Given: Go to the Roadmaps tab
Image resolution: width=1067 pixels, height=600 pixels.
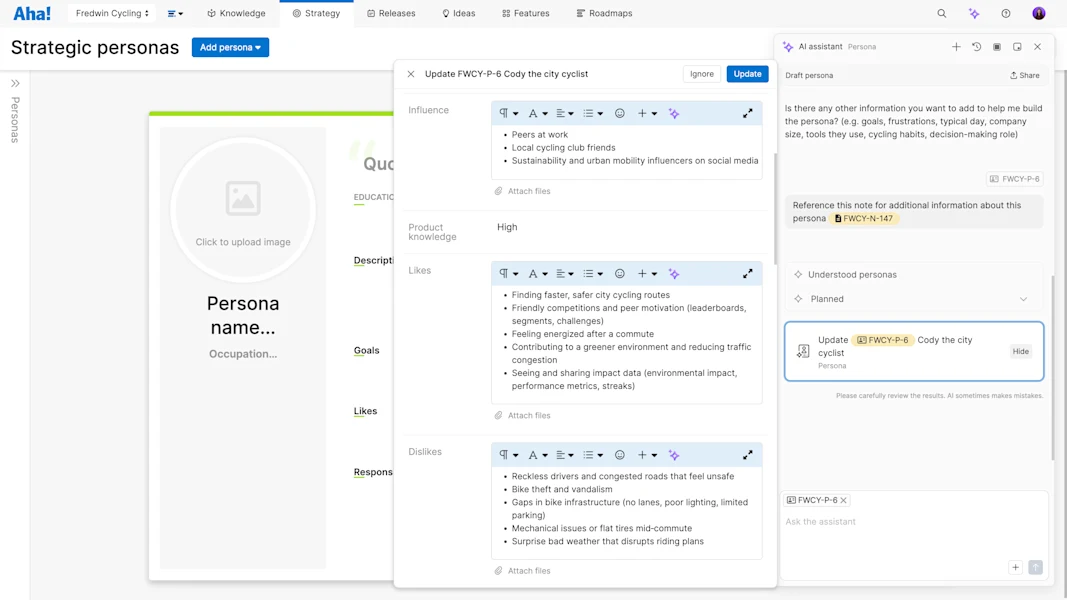Looking at the screenshot, I should point(604,13).
